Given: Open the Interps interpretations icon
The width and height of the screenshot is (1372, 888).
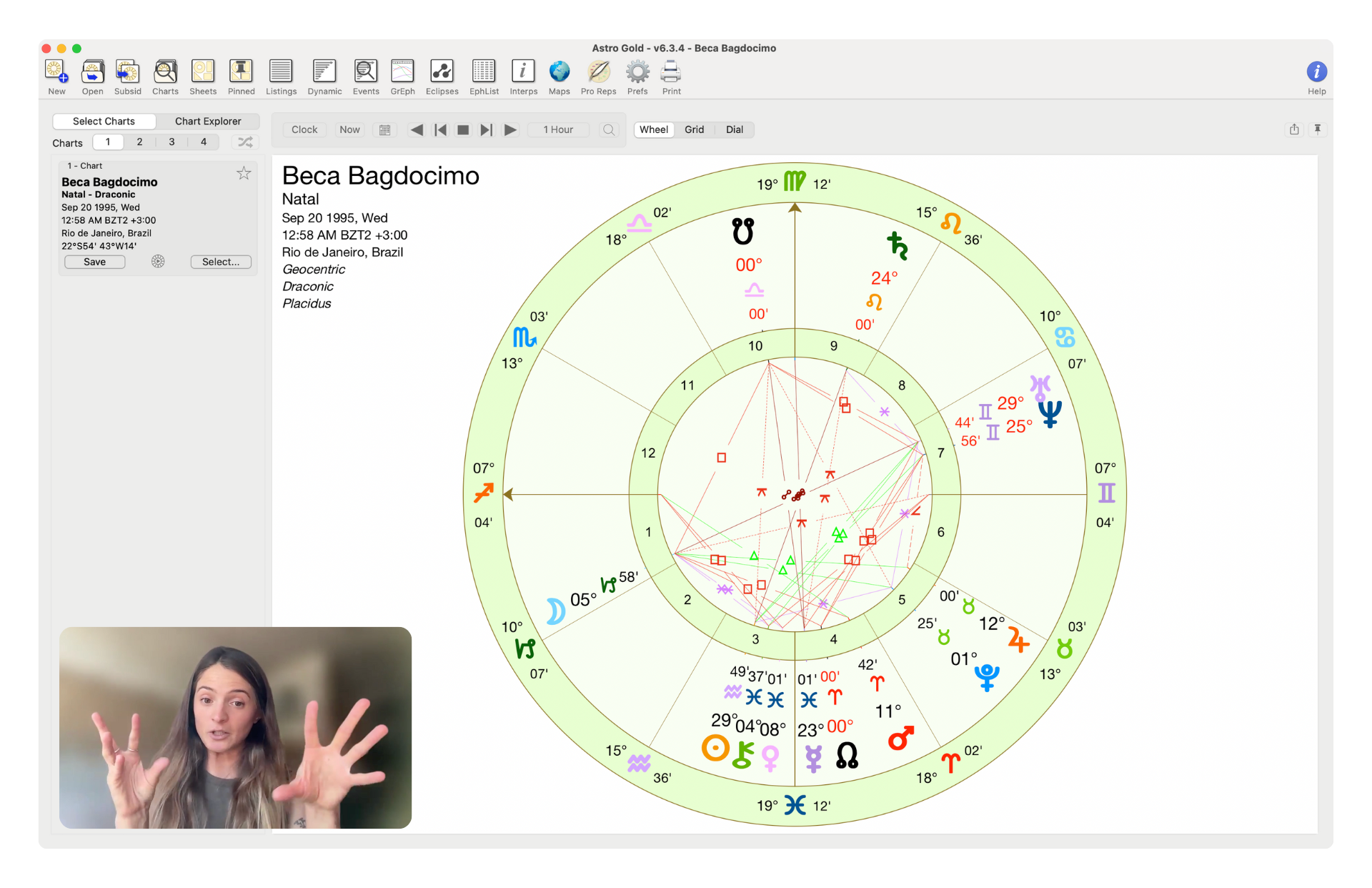Looking at the screenshot, I should coord(523,77).
